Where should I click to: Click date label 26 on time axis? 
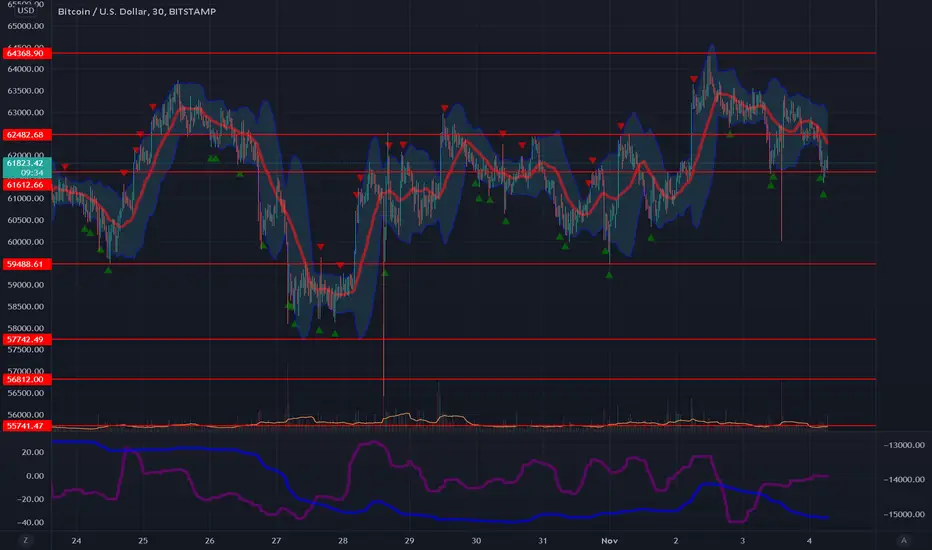[x=209, y=541]
